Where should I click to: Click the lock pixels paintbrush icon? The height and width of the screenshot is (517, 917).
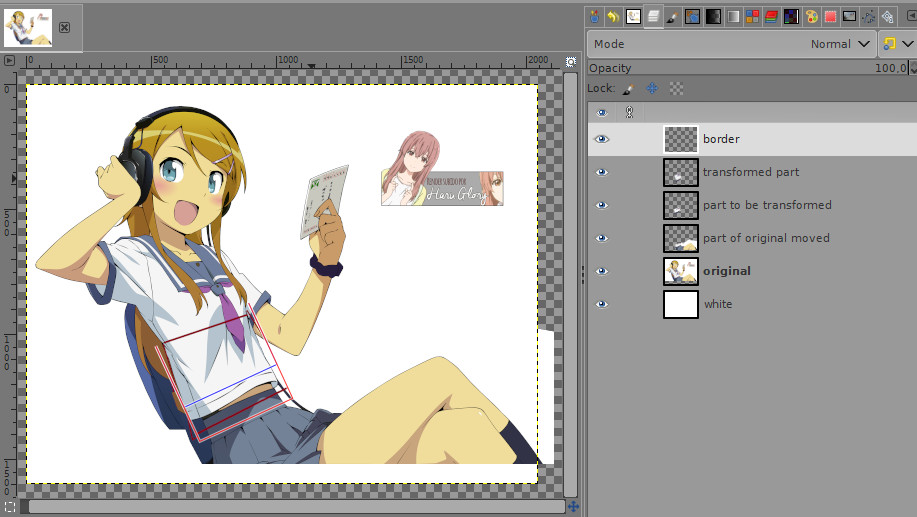point(628,88)
